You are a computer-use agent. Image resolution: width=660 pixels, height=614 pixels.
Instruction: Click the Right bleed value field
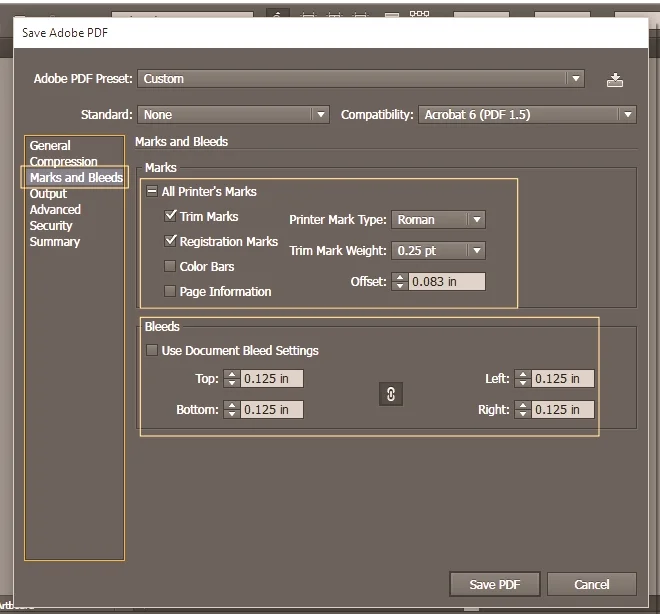point(563,409)
